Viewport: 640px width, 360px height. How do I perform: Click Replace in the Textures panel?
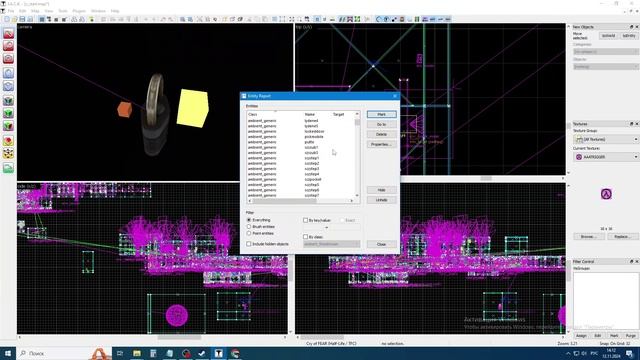pos(622,237)
